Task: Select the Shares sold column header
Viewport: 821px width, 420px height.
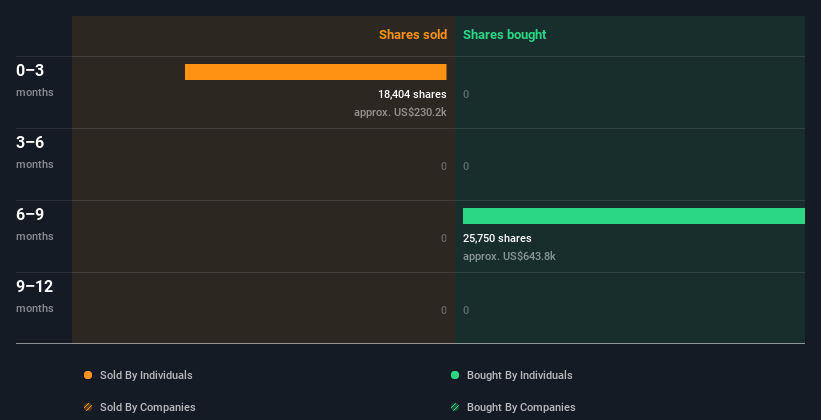Action: 412,35
